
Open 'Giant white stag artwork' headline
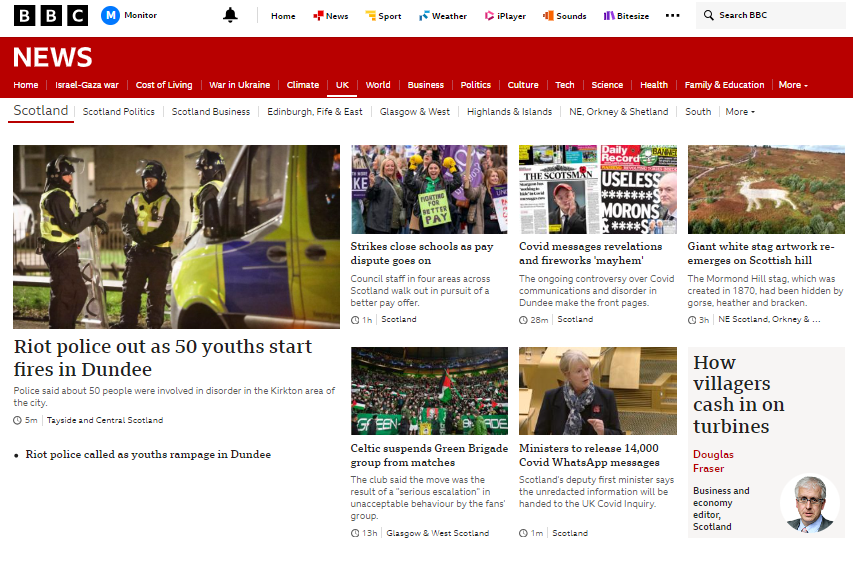coord(761,254)
